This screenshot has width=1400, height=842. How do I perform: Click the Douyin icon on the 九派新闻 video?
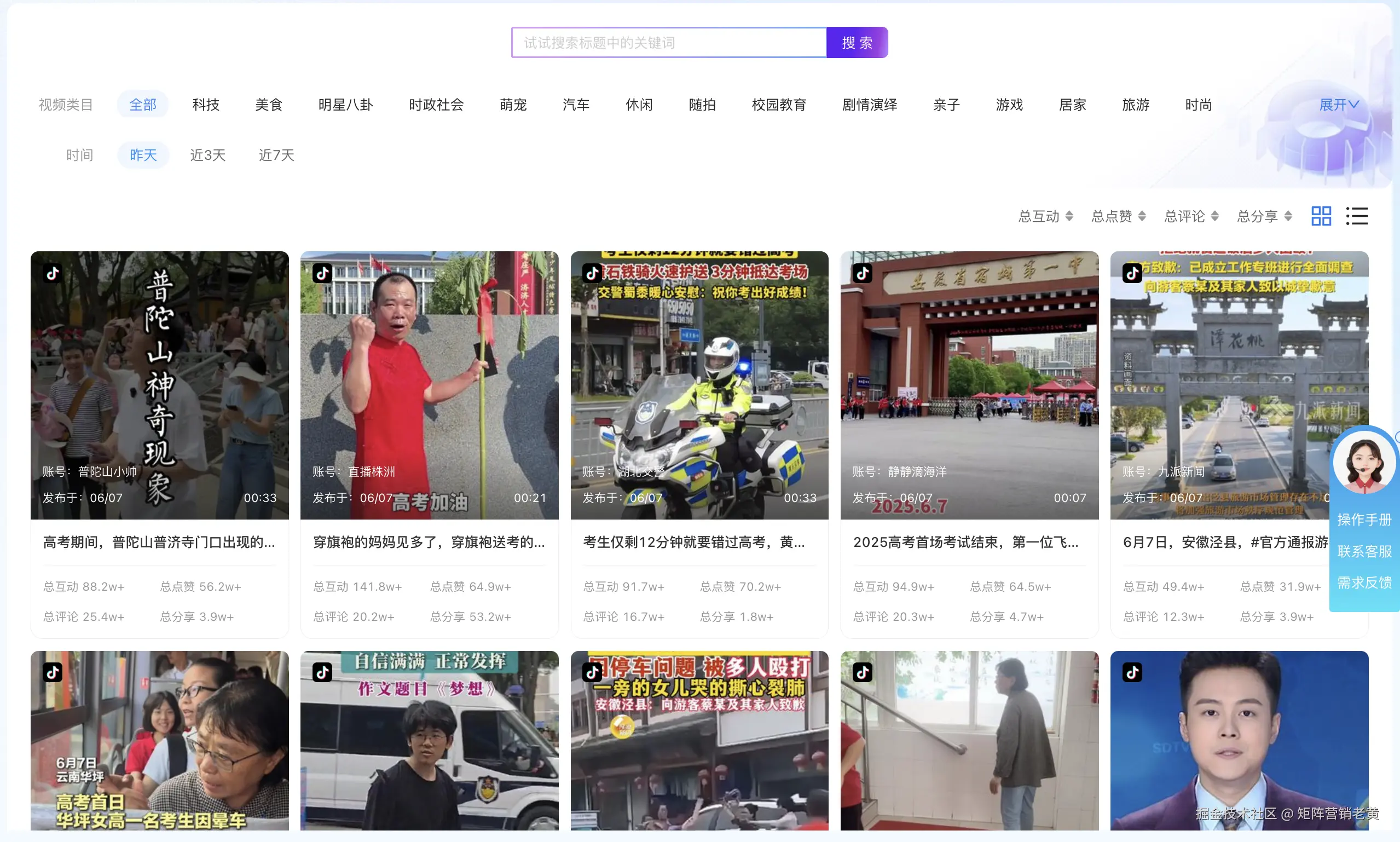1132,273
